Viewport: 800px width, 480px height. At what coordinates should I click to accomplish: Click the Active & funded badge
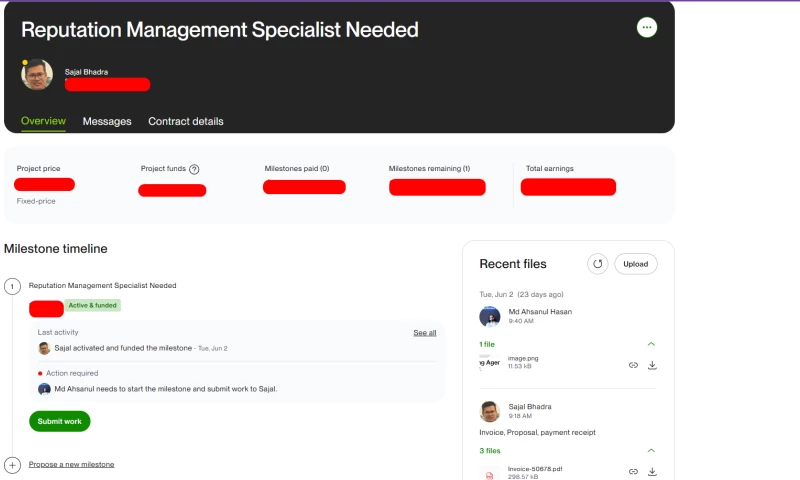tap(92, 305)
